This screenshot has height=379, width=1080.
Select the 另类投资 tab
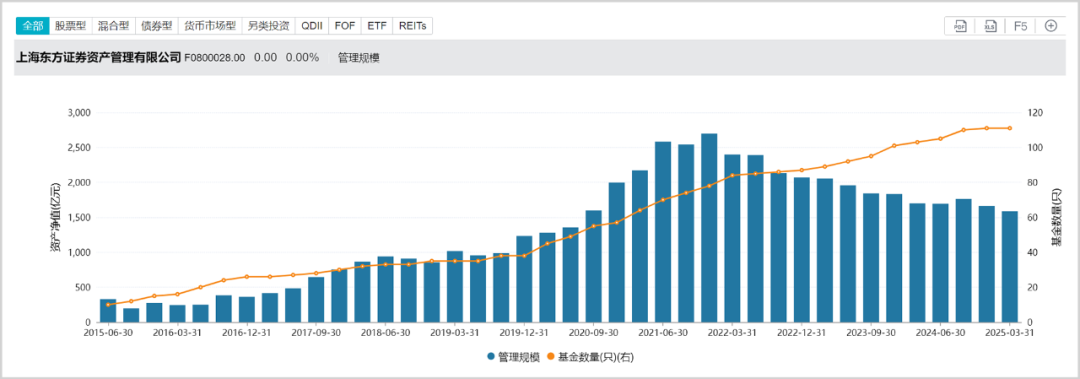[x=269, y=26]
